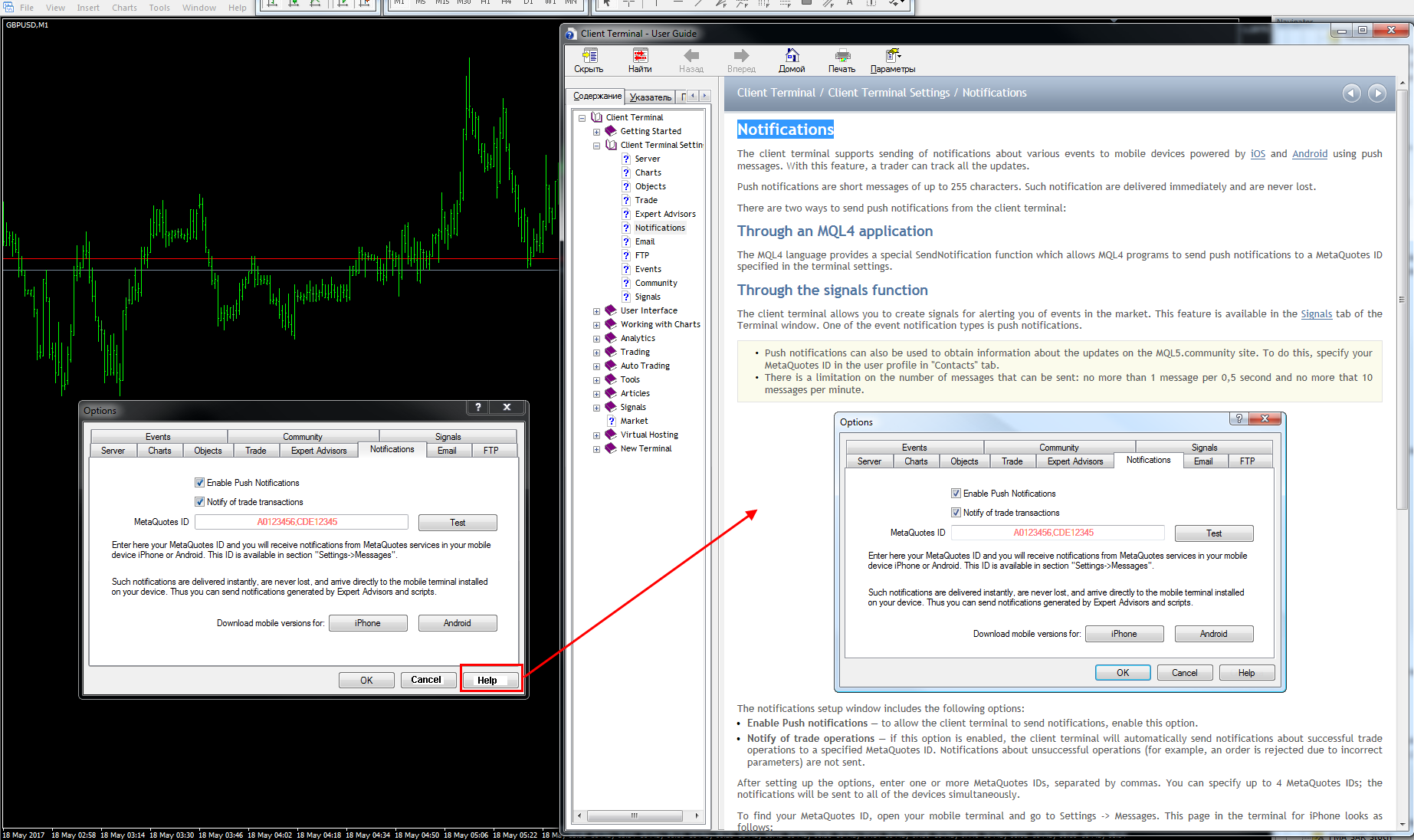The width and height of the screenshot is (1414, 840).
Task: Click the page icon beside the Trade topic
Action: click(626, 200)
